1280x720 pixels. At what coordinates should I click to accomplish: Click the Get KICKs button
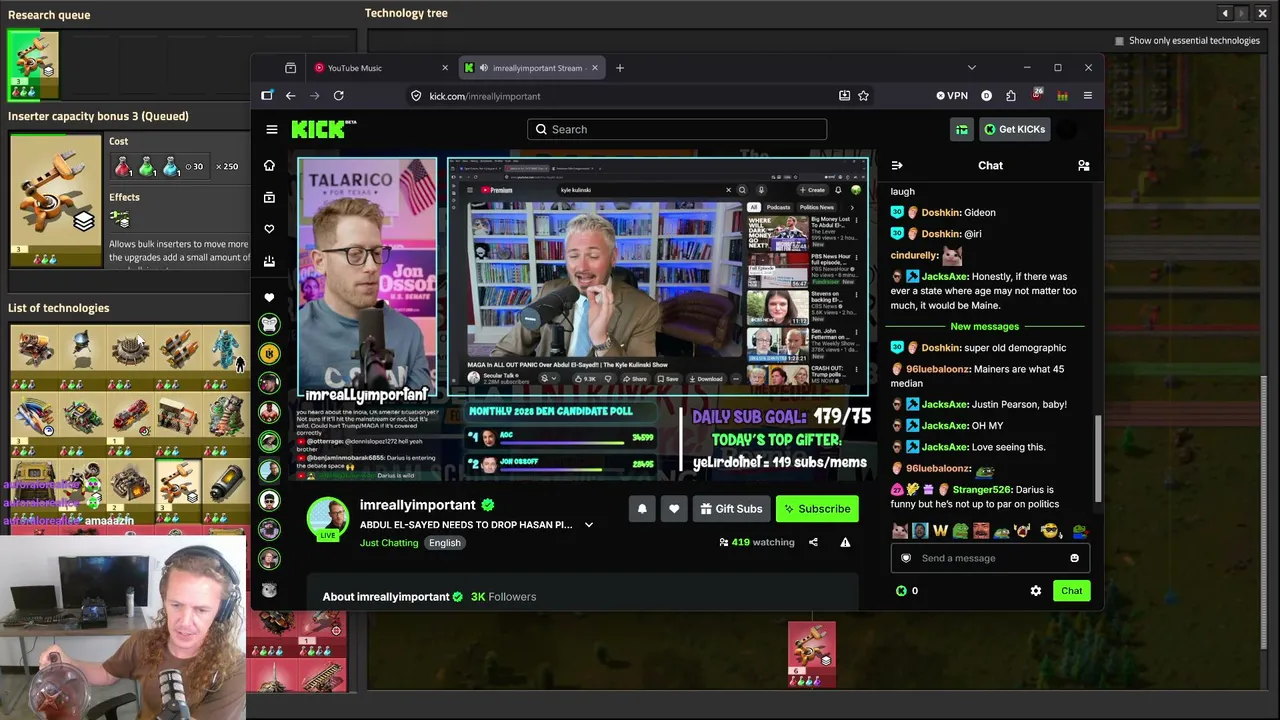(1014, 129)
